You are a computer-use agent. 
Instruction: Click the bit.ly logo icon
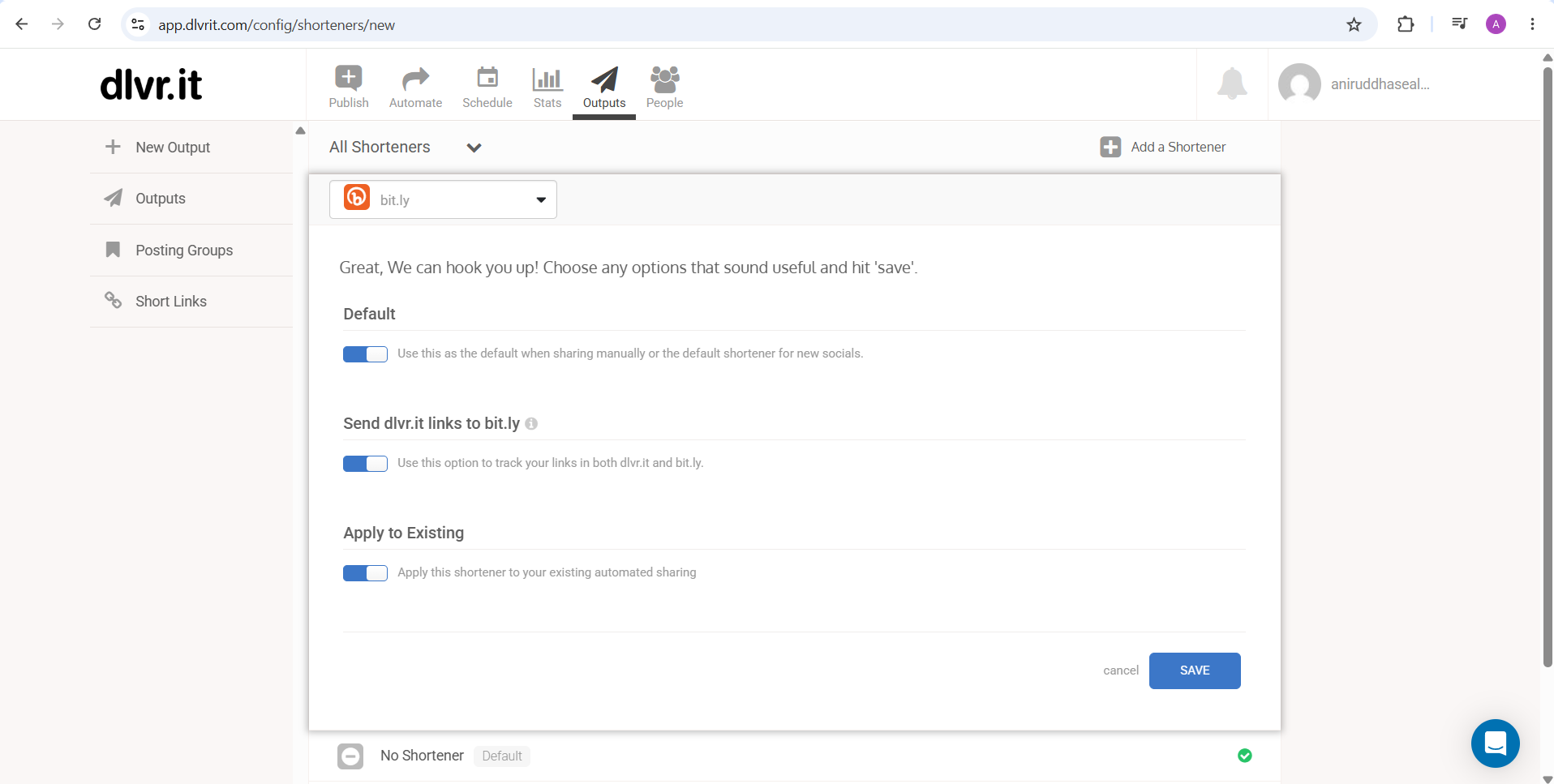(x=357, y=197)
